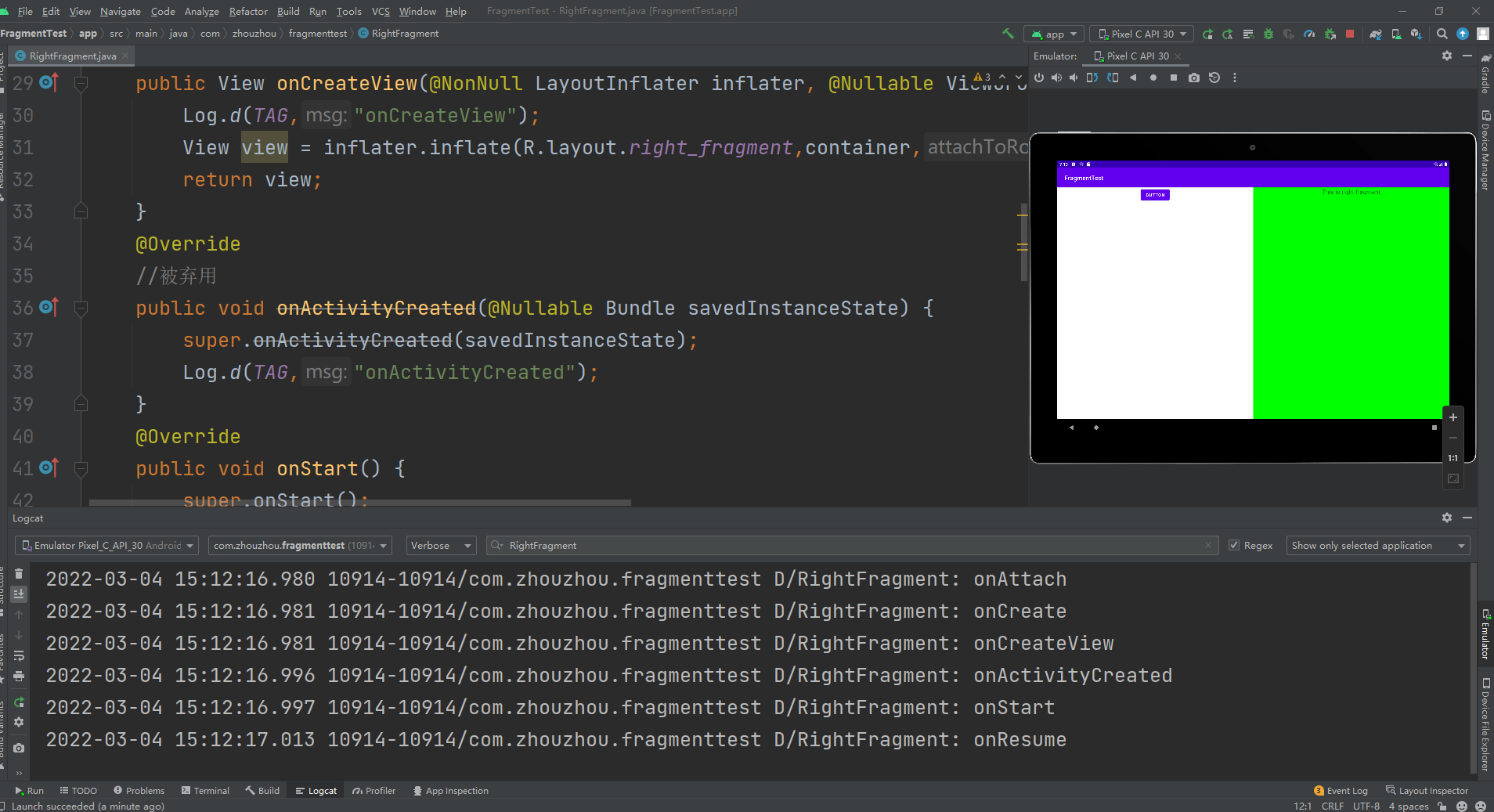
Task: Open the Verbose log level dropdown
Action: click(441, 546)
